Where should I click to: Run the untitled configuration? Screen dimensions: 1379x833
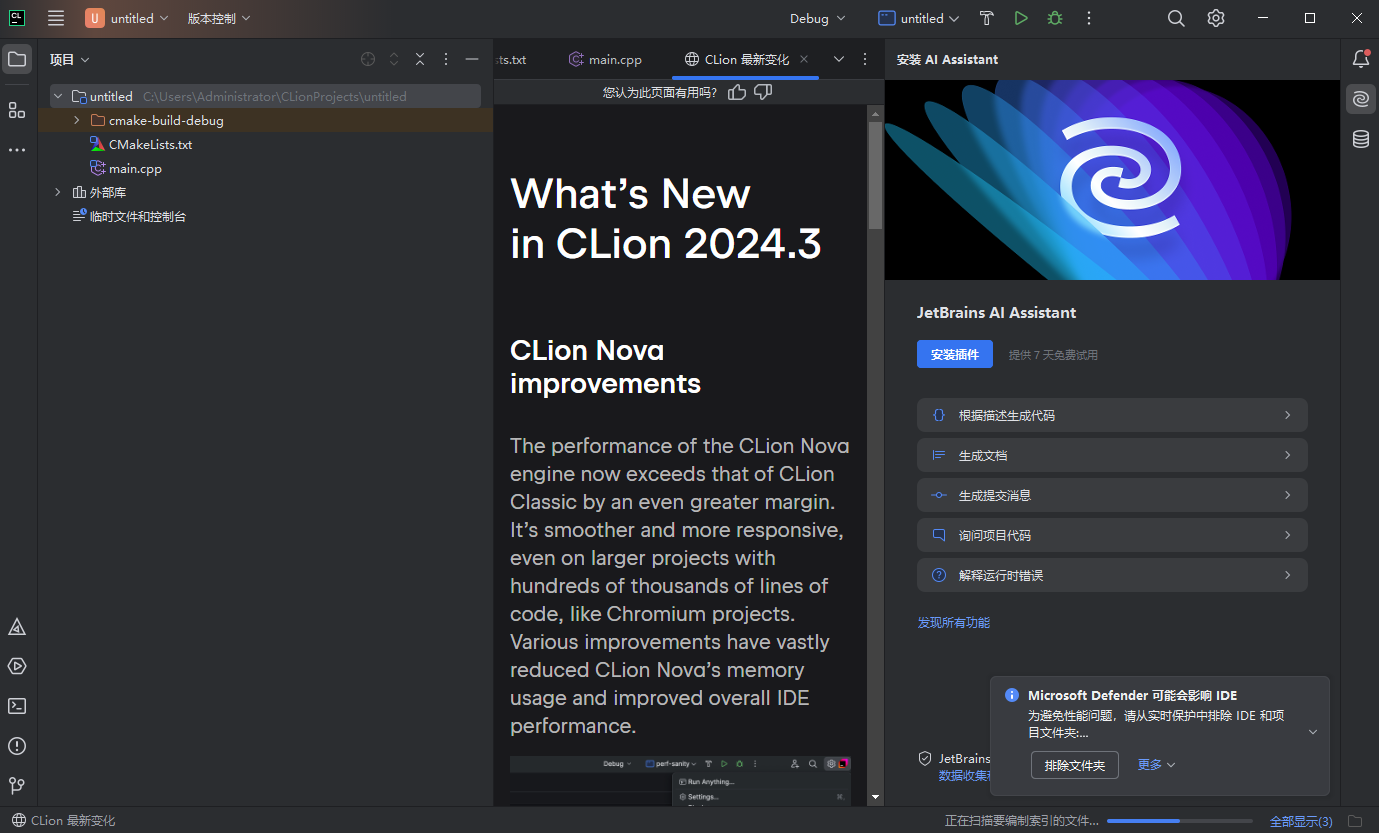click(1020, 18)
